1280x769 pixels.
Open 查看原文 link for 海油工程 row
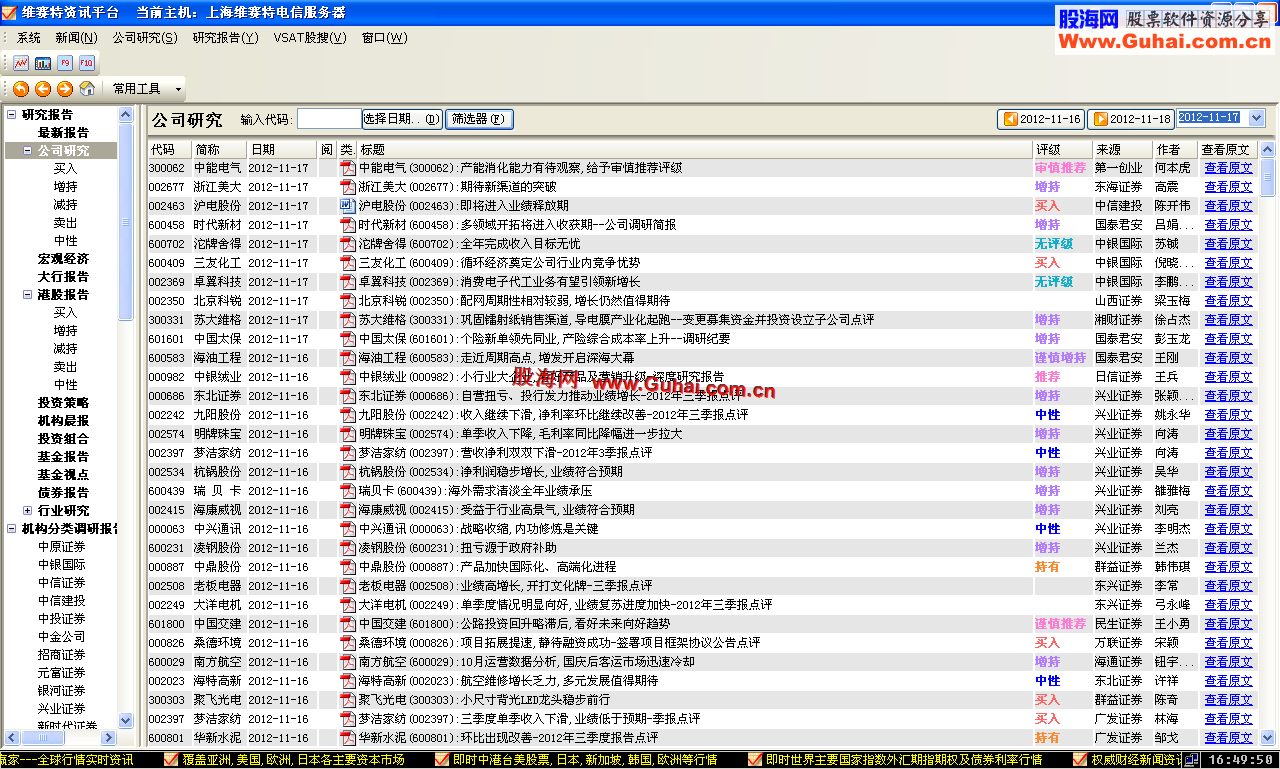click(1228, 358)
